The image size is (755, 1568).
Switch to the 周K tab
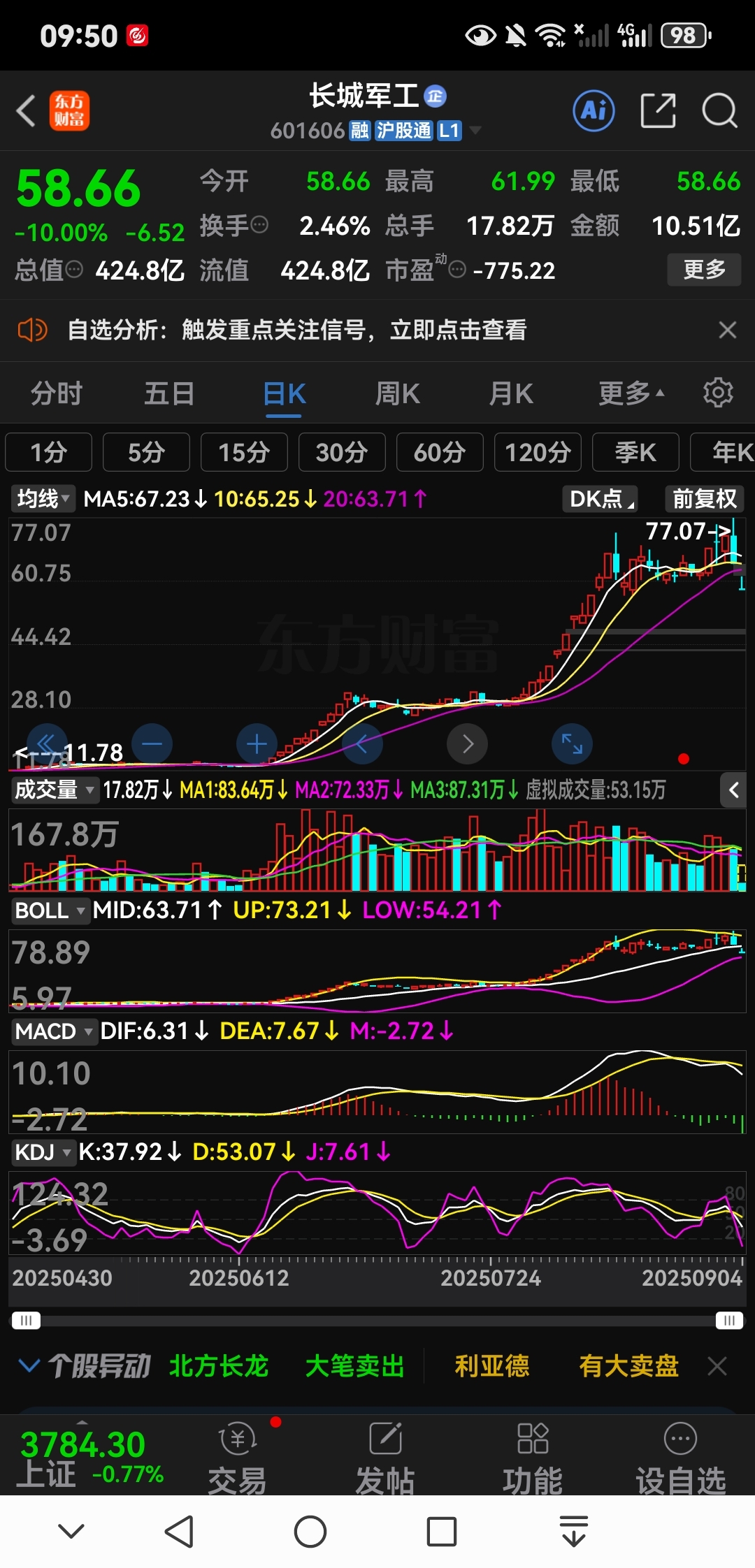397,393
